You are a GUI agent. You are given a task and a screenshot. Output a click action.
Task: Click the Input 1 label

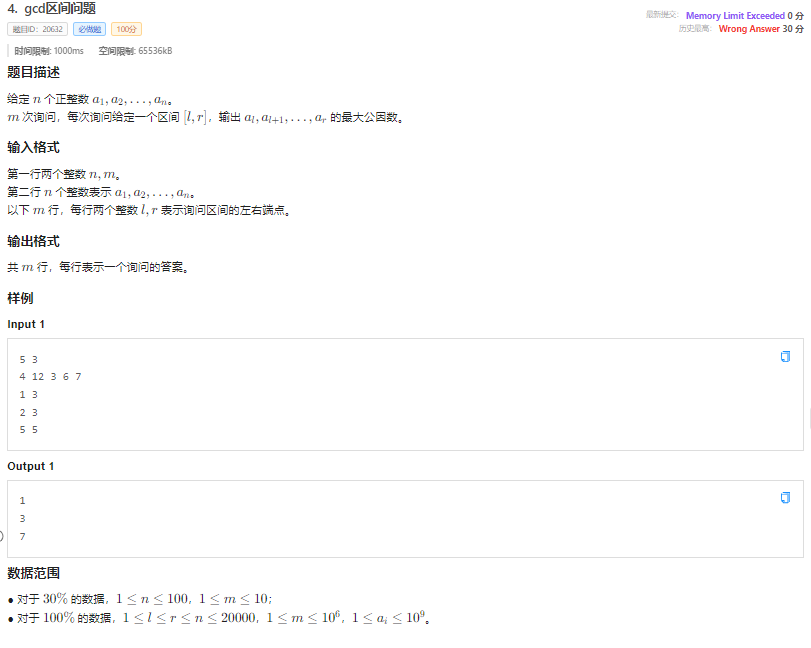[26, 324]
